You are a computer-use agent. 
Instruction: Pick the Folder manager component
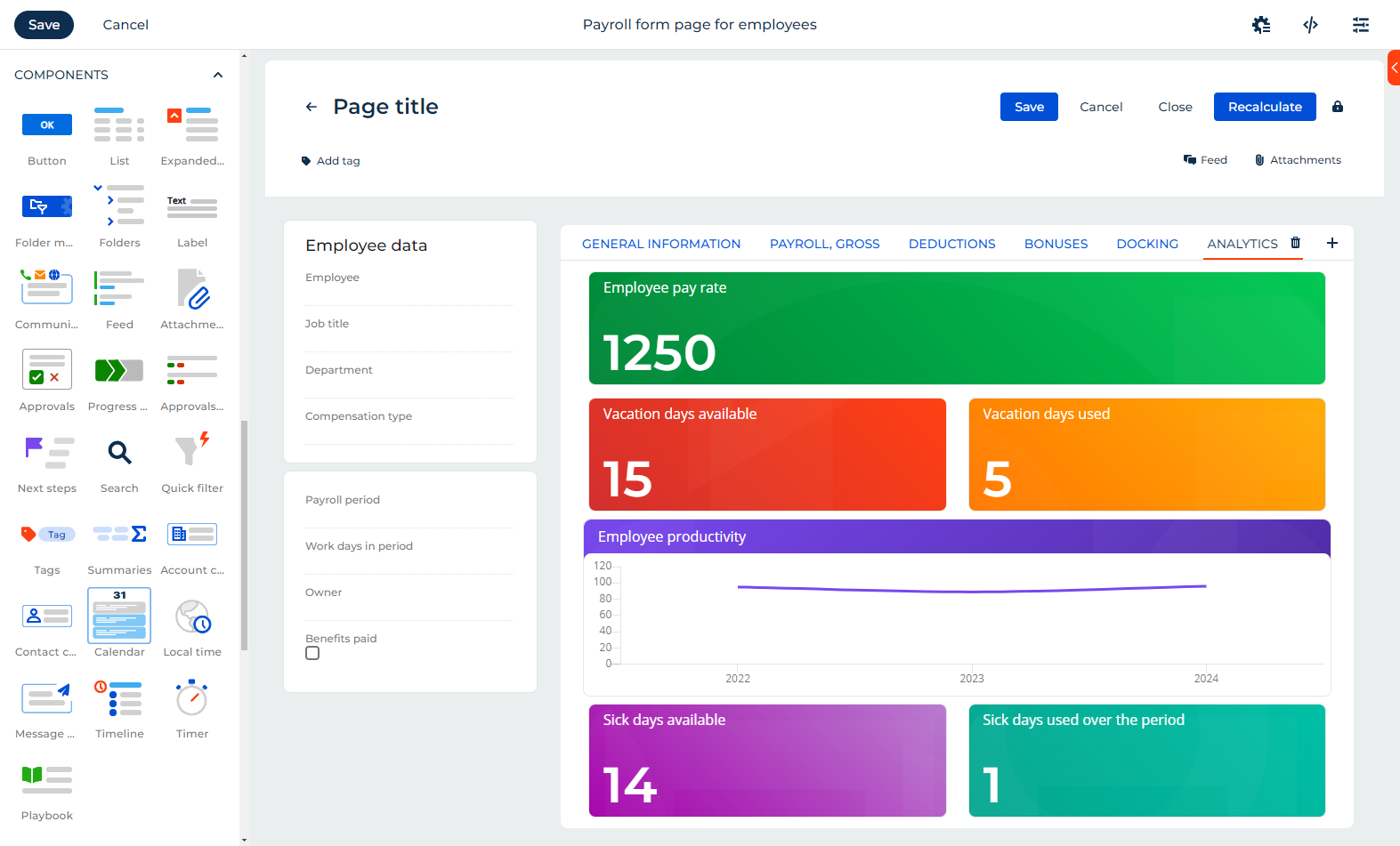(x=47, y=207)
